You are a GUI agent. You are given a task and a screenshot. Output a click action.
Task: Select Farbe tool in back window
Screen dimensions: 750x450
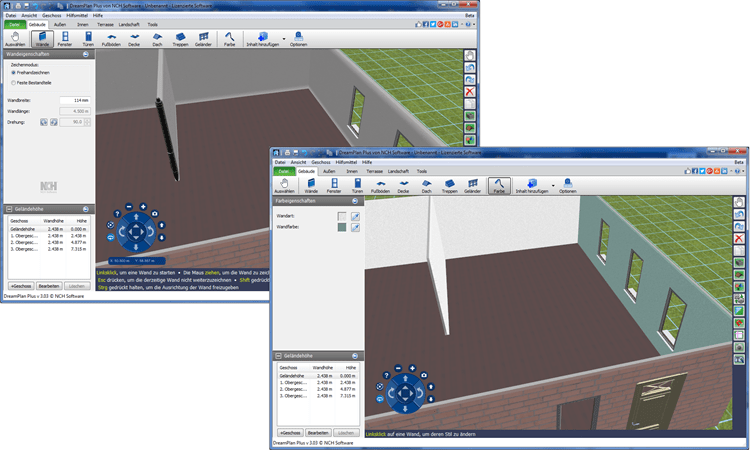click(x=230, y=39)
